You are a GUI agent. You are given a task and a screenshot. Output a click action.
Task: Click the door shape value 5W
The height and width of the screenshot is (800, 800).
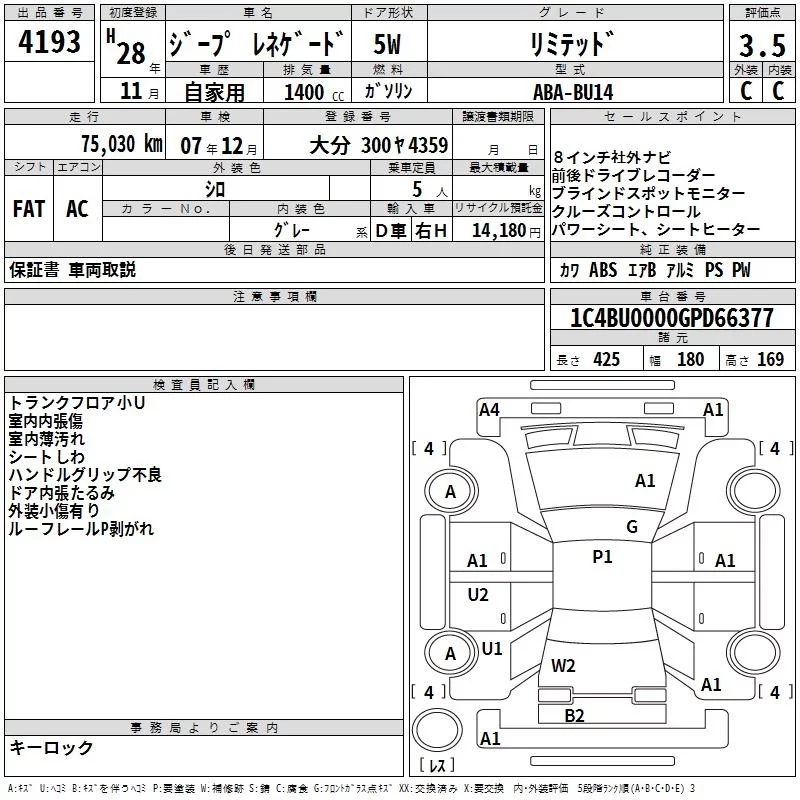(x=387, y=44)
